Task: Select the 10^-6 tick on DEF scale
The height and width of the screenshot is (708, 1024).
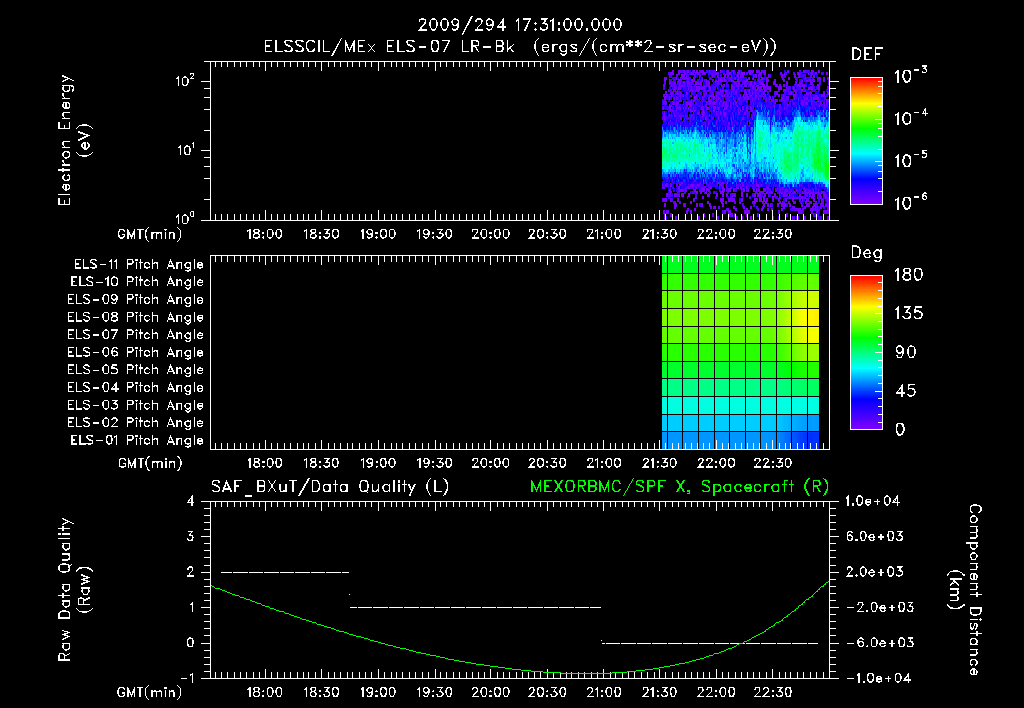Action: pyautogui.click(x=911, y=202)
